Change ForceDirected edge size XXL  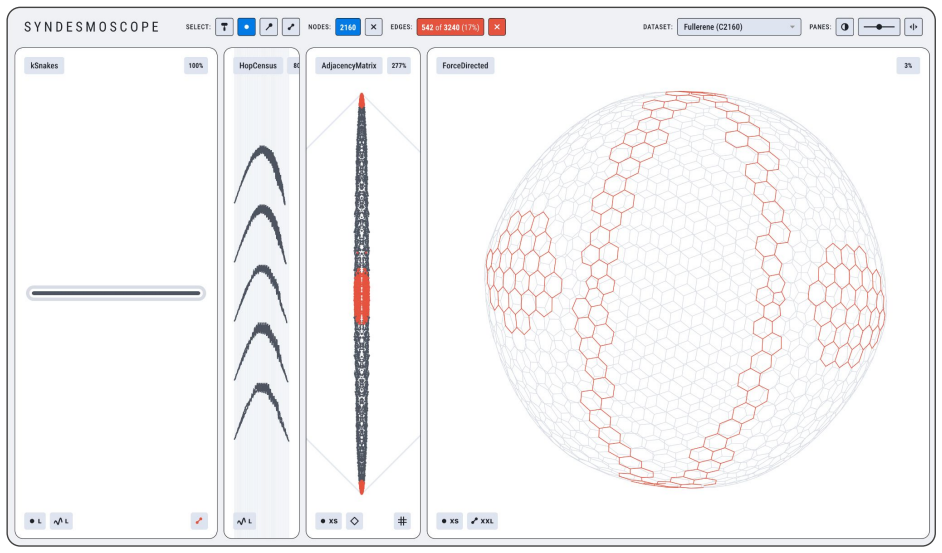coord(482,521)
